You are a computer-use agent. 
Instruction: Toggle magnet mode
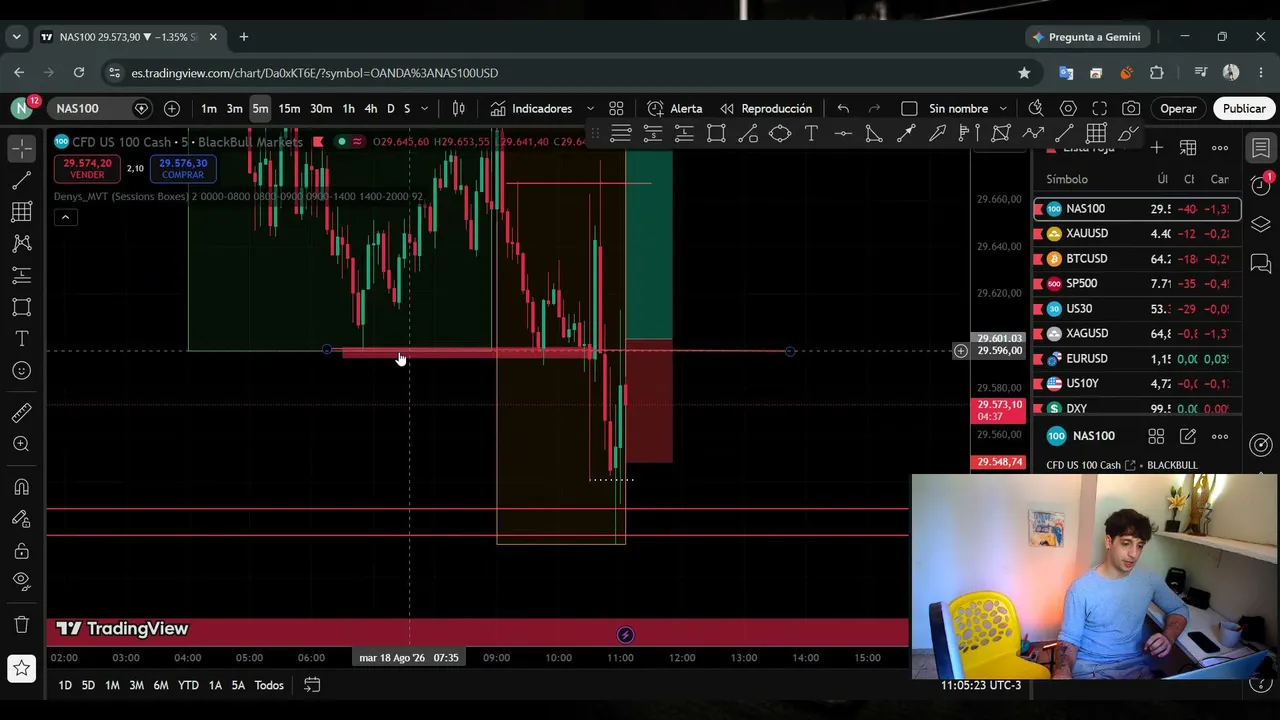coord(21,487)
